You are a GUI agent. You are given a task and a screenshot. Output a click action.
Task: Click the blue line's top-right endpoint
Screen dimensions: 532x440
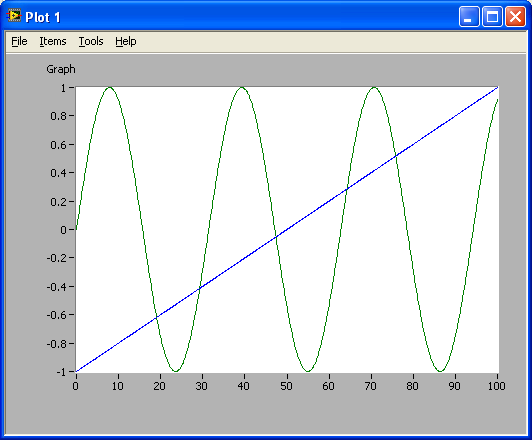(x=497, y=88)
